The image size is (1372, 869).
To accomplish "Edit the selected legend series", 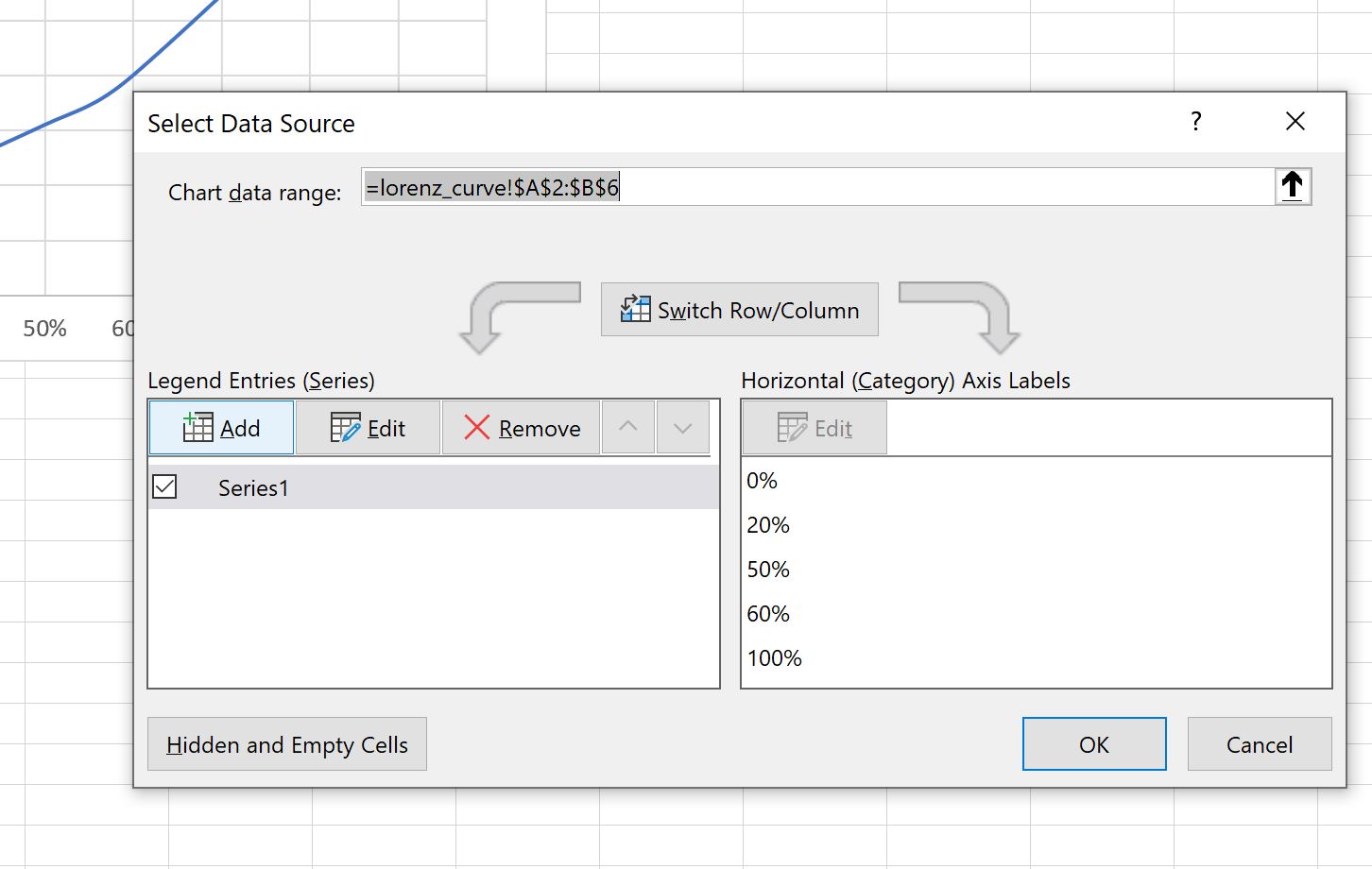I will click(x=368, y=428).
